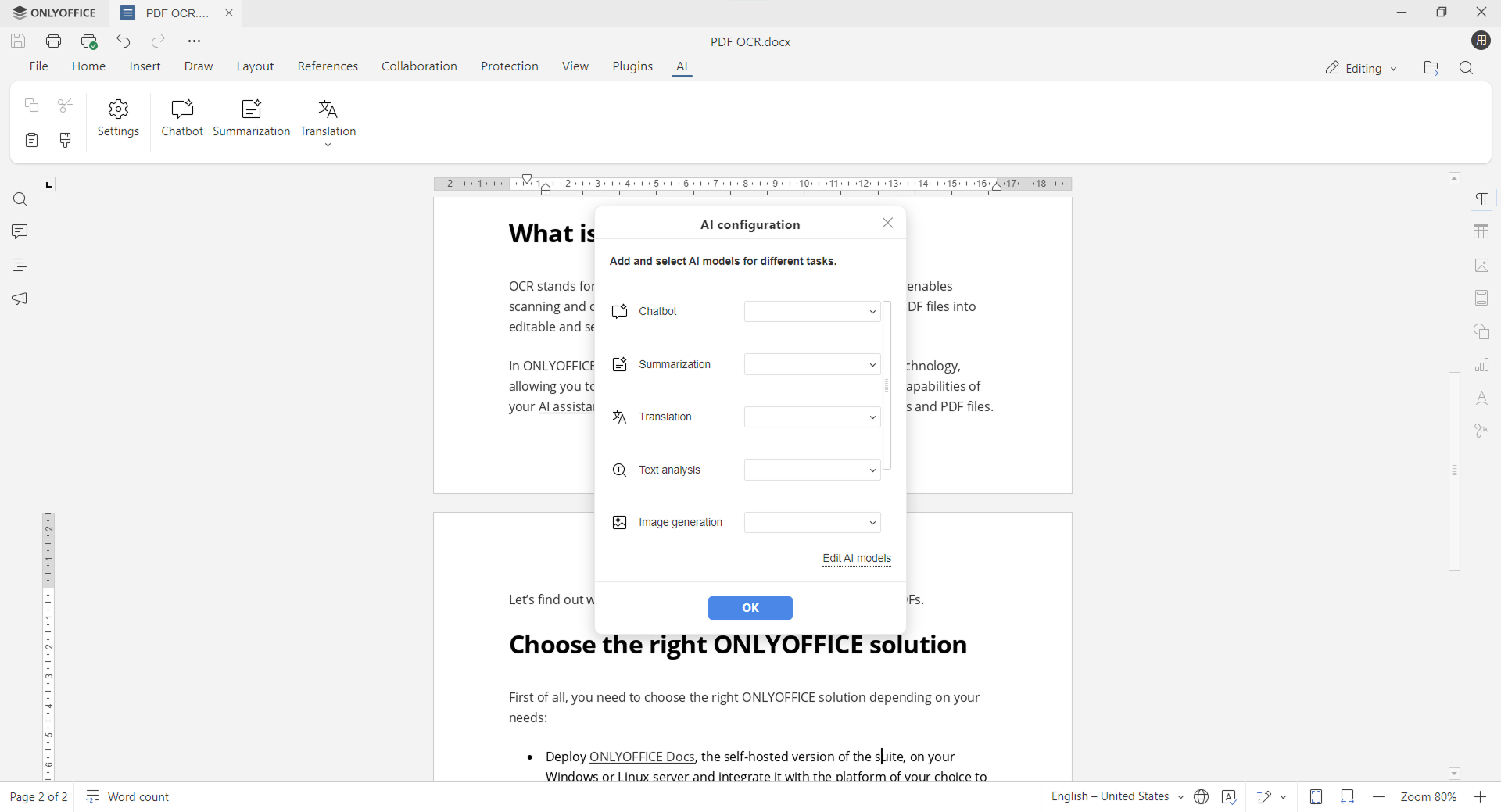The image size is (1501, 812).
Task: Open chart settings in right sidebar
Action: click(1482, 365)
